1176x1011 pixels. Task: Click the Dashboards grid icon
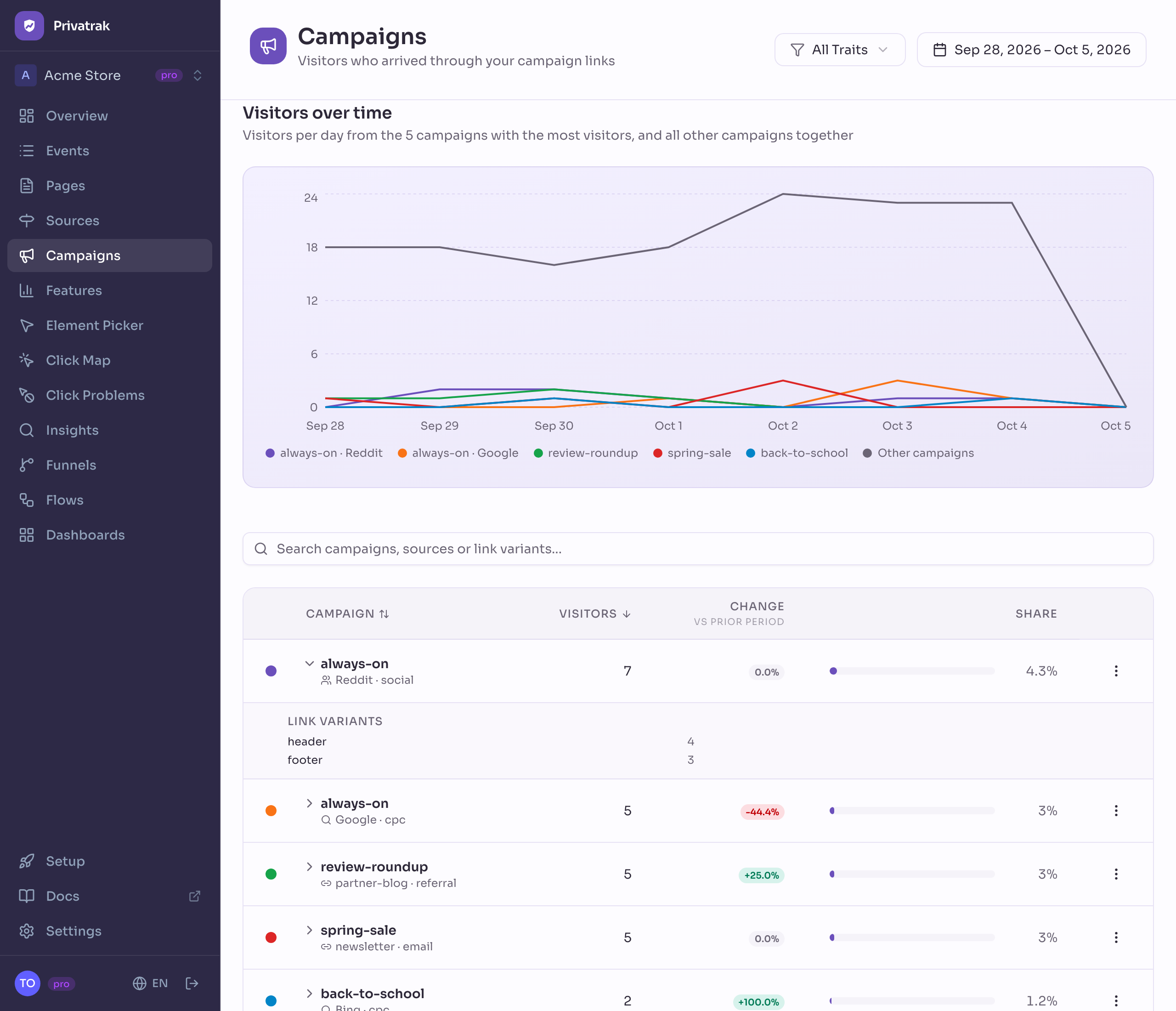click(27, 535)
